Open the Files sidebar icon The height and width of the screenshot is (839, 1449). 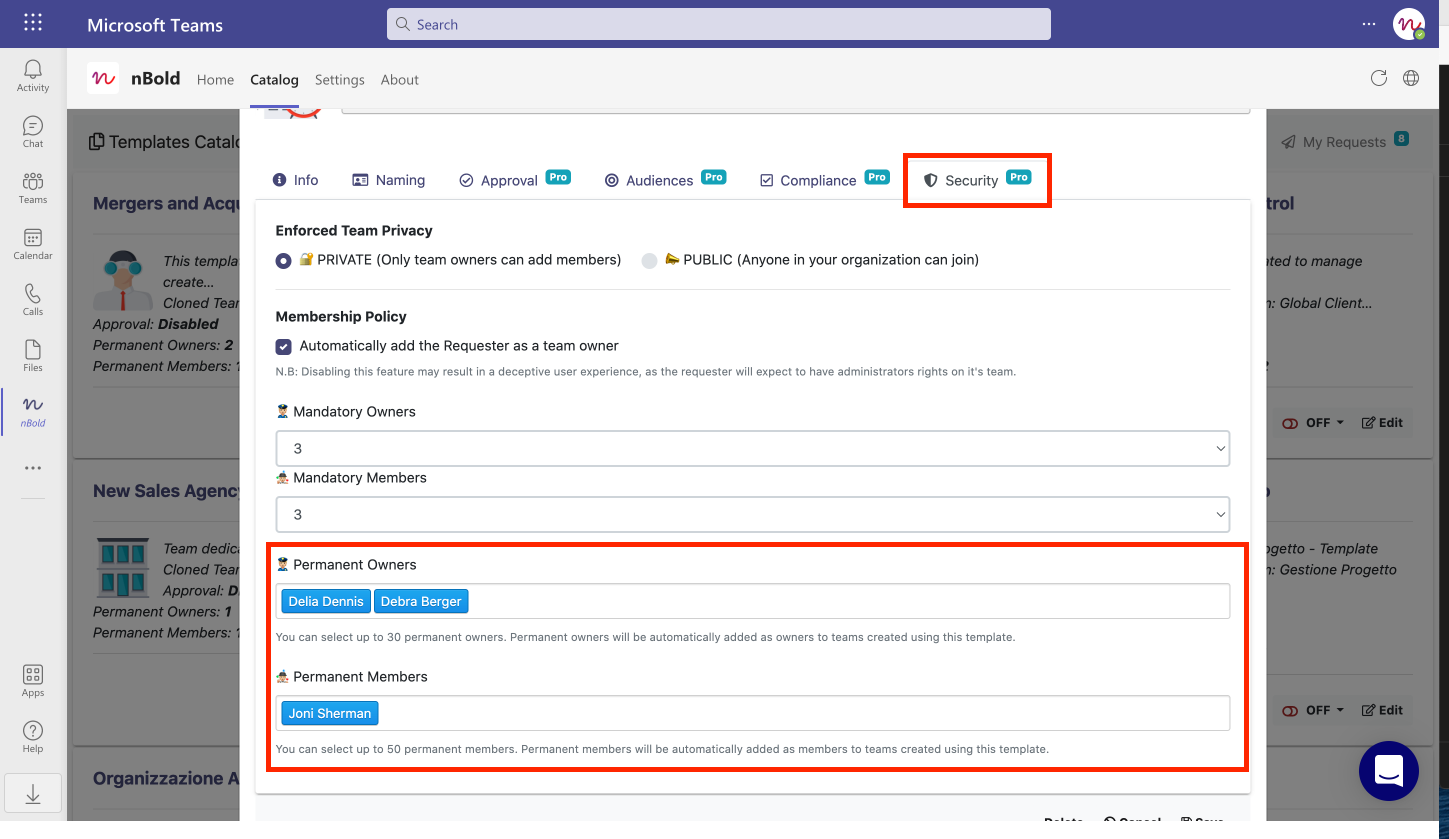tap(33, 355)
